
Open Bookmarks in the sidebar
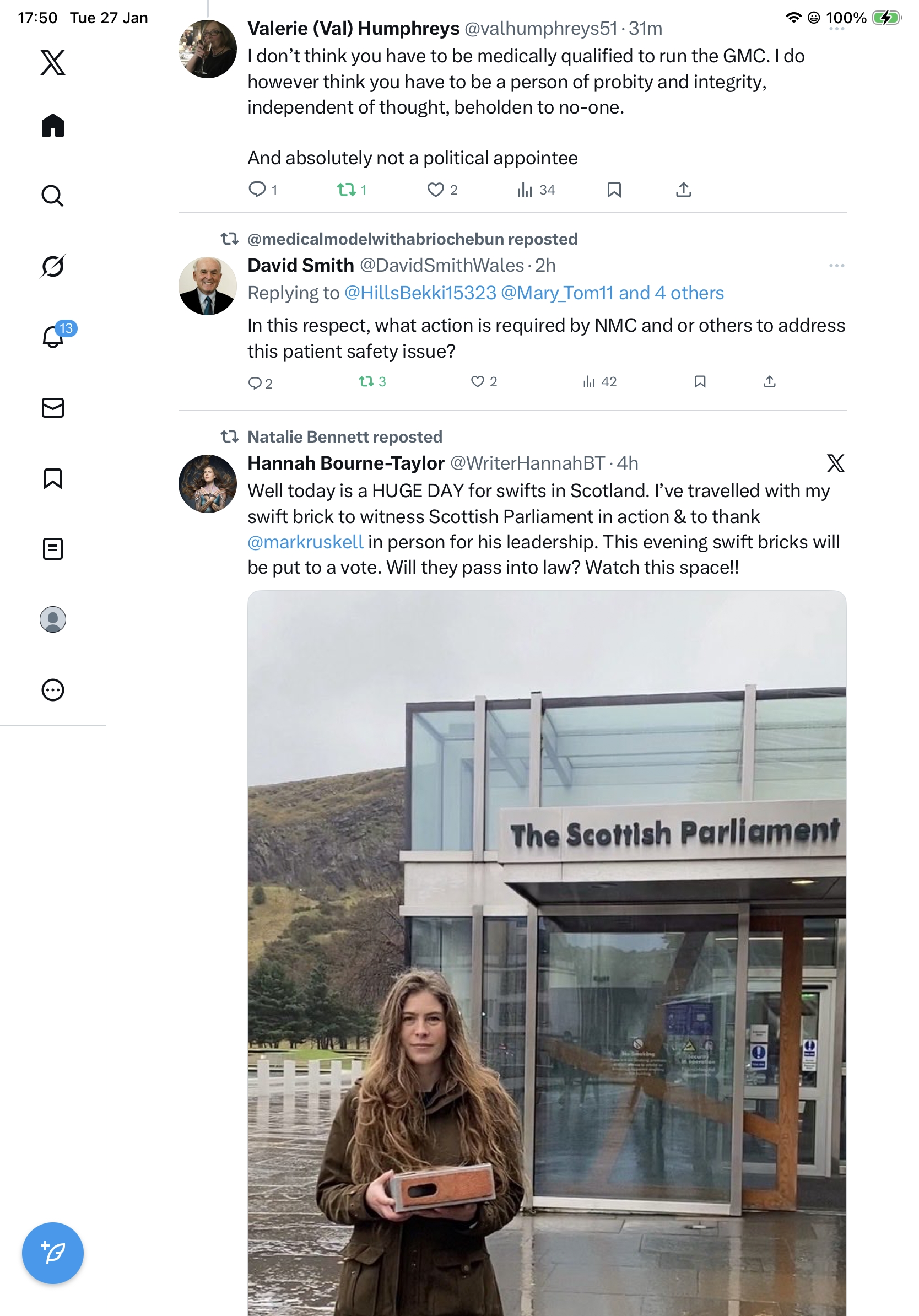[53, 478]
